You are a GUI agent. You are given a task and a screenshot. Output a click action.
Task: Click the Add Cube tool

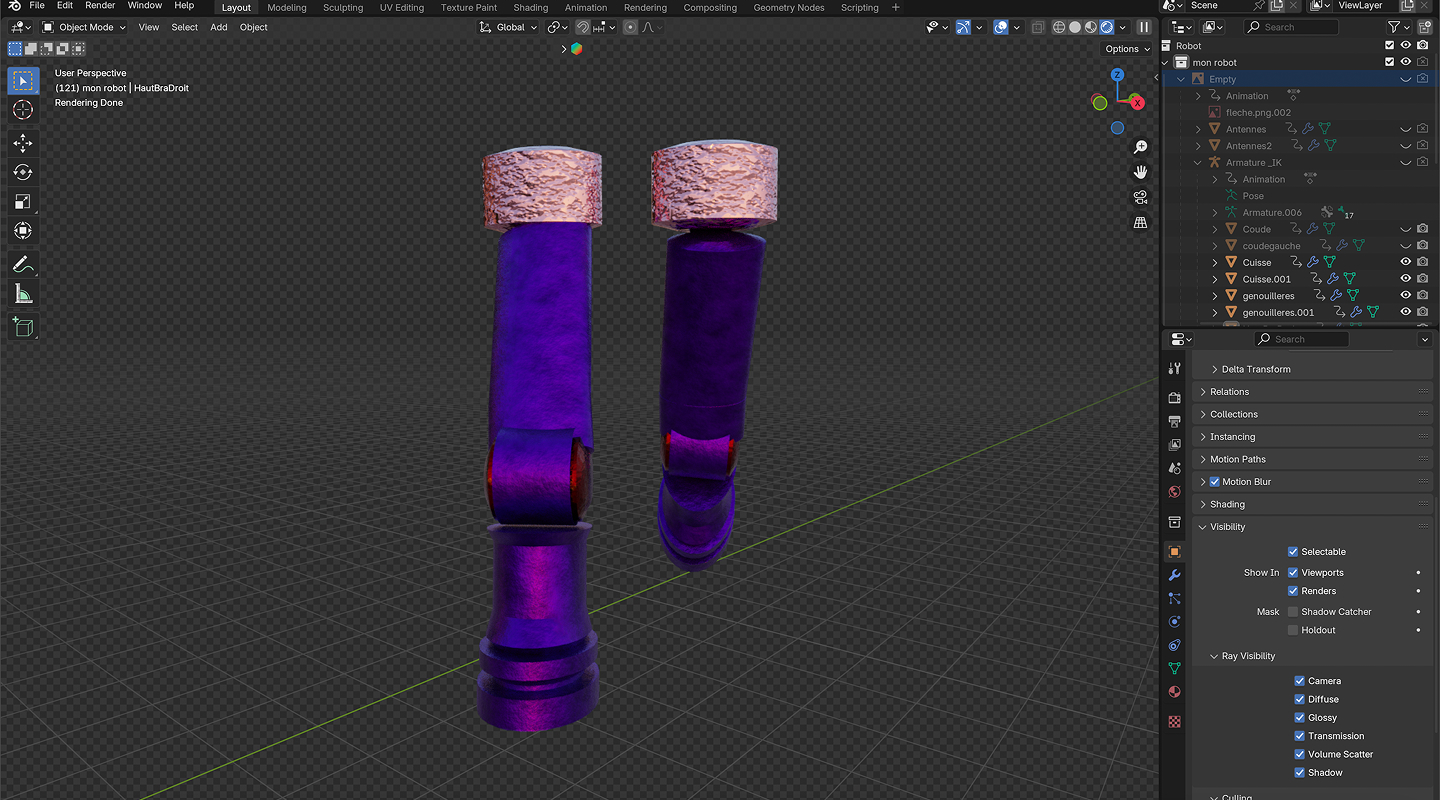(x=23, y=326)
